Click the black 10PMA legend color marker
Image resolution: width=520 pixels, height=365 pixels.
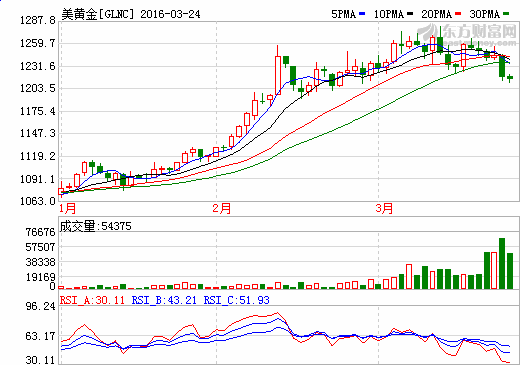410,14
